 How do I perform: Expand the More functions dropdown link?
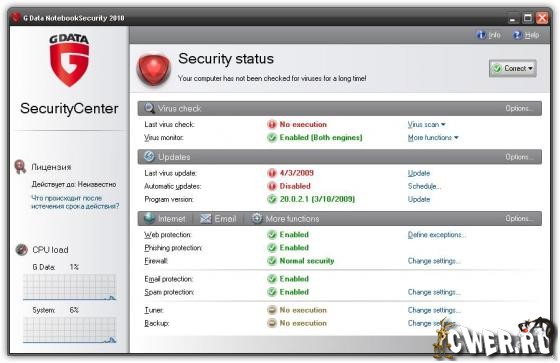click(433, 138)
